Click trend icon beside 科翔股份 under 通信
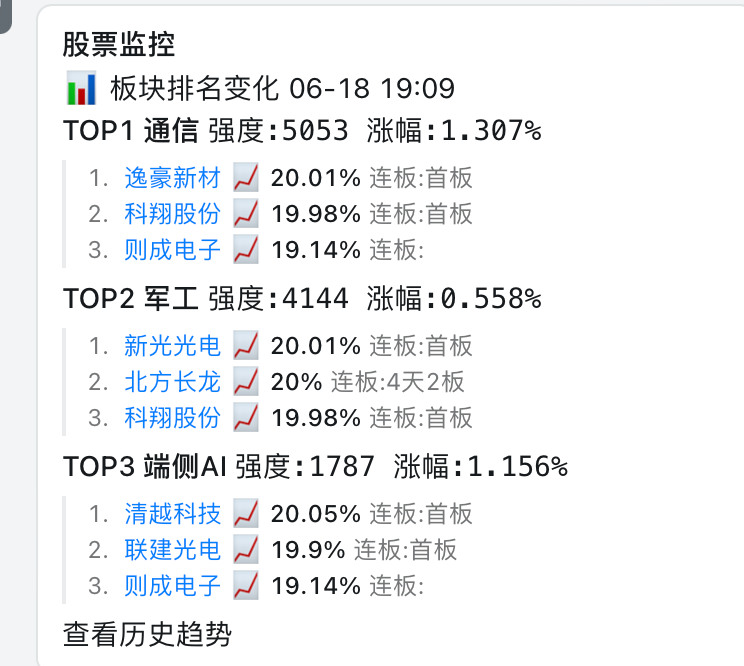Screen dimensions: 744x666 tap(246, 214)
